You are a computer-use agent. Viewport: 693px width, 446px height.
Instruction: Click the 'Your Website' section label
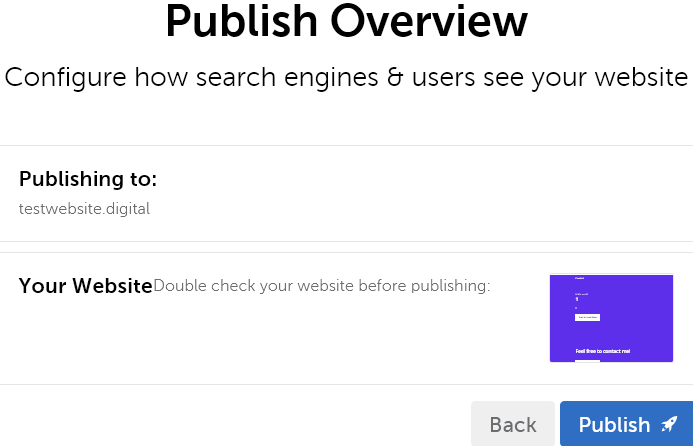point(85,286)
